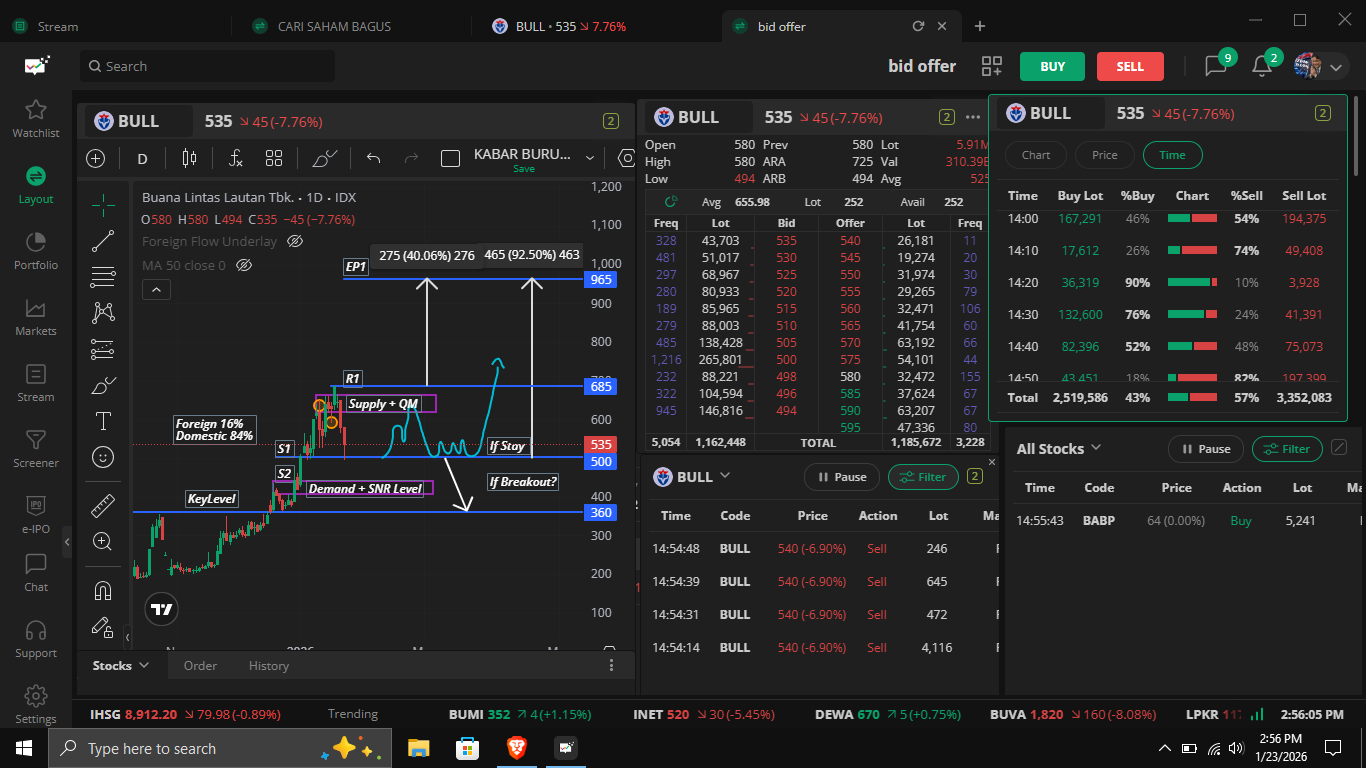Open the notifications bell icon
Viewport: 1366px width, 768px height.
pyautogui.click(x=1262, y=66)
